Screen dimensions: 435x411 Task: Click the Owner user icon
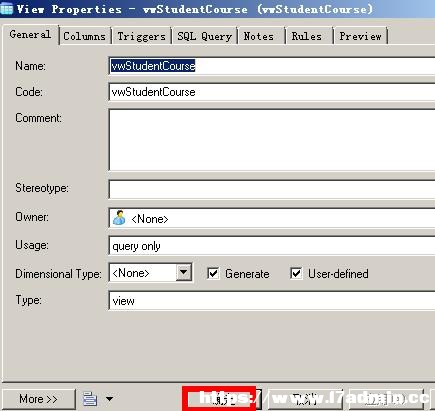click(x=119, y=218)
